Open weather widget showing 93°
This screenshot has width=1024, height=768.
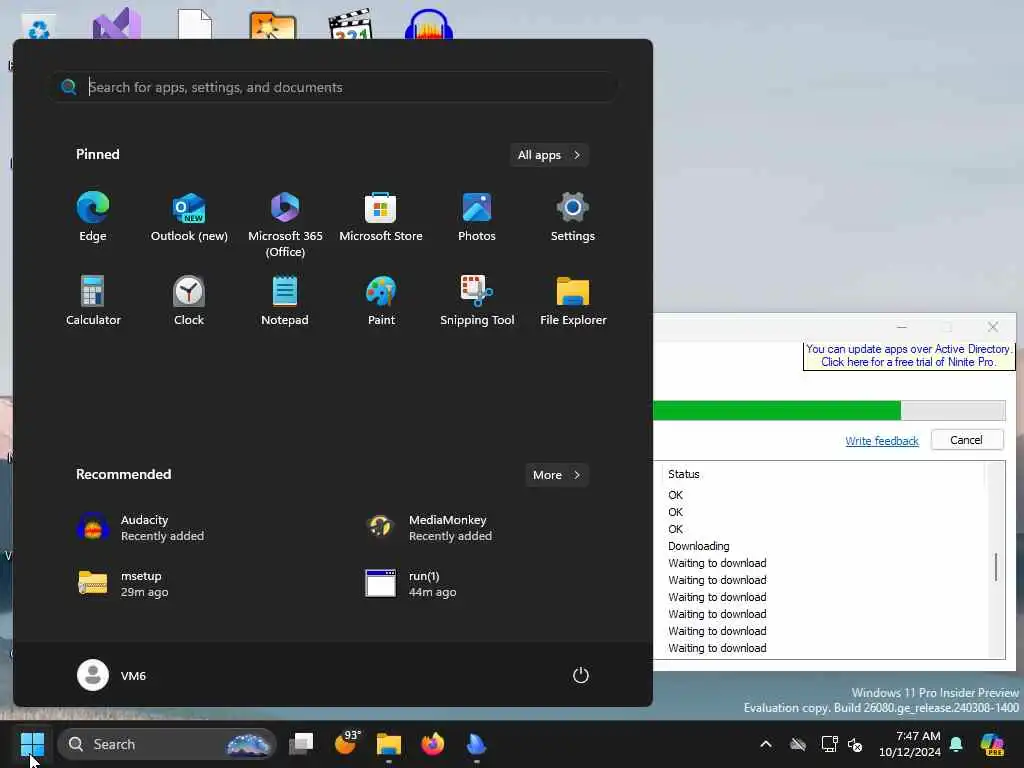[x=347, y=744]
